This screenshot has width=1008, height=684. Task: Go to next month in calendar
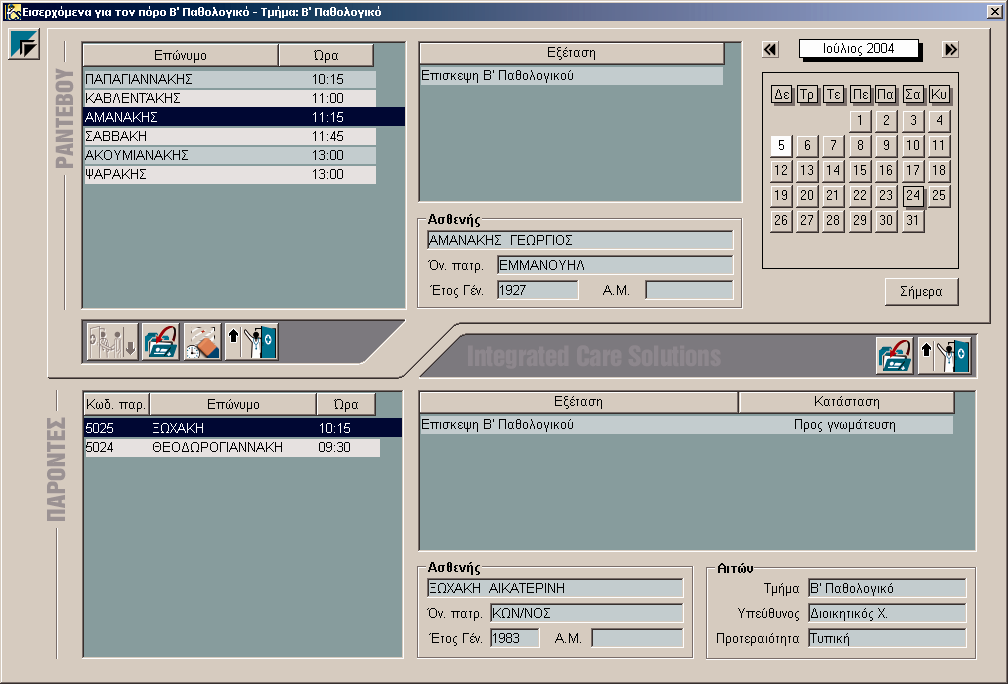click(x=950, y=50)
